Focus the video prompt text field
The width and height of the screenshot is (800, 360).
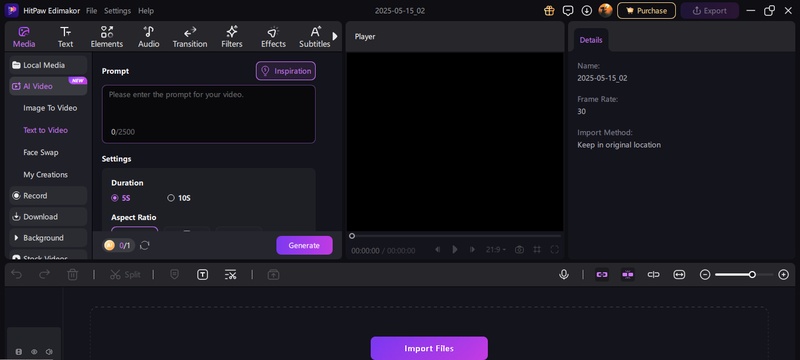click(x=209, y=114)
